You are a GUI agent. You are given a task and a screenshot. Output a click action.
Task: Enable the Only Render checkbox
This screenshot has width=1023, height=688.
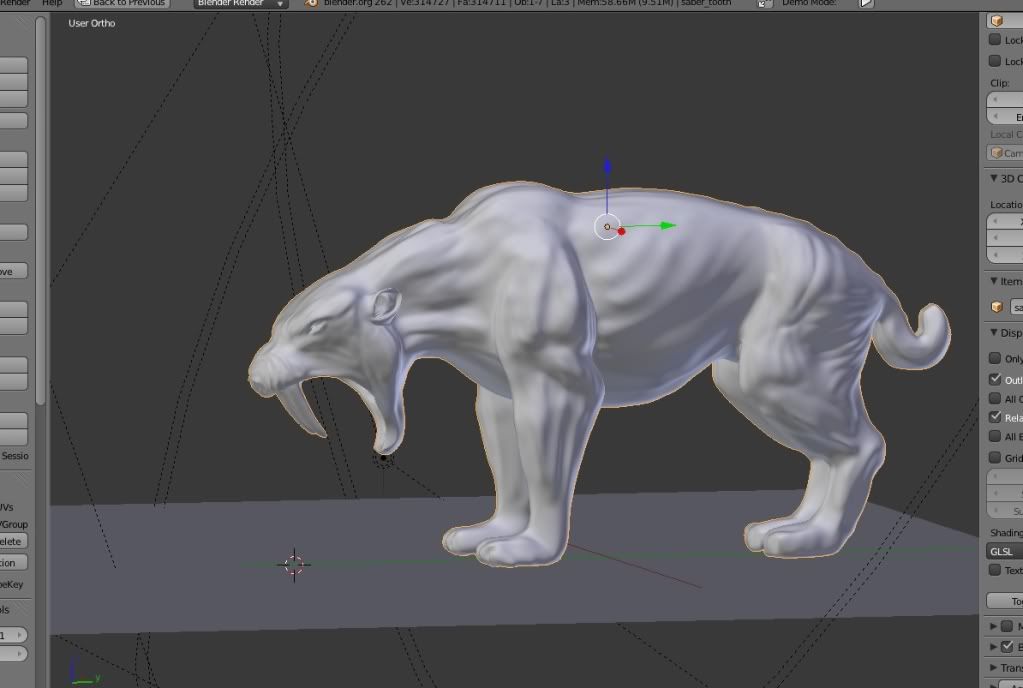(x=995, y=358)
